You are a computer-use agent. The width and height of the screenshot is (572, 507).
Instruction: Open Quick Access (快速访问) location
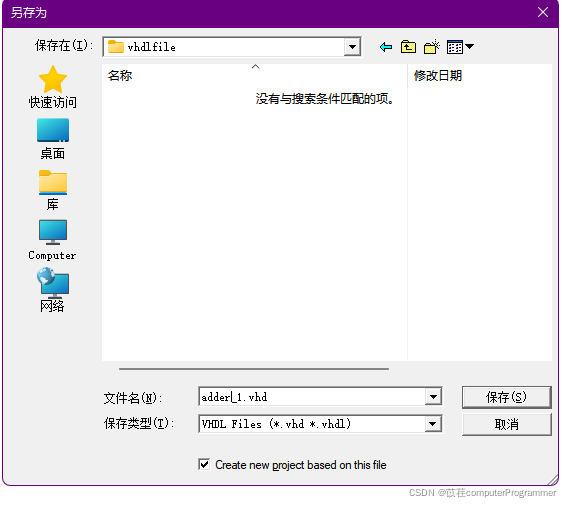53,87
